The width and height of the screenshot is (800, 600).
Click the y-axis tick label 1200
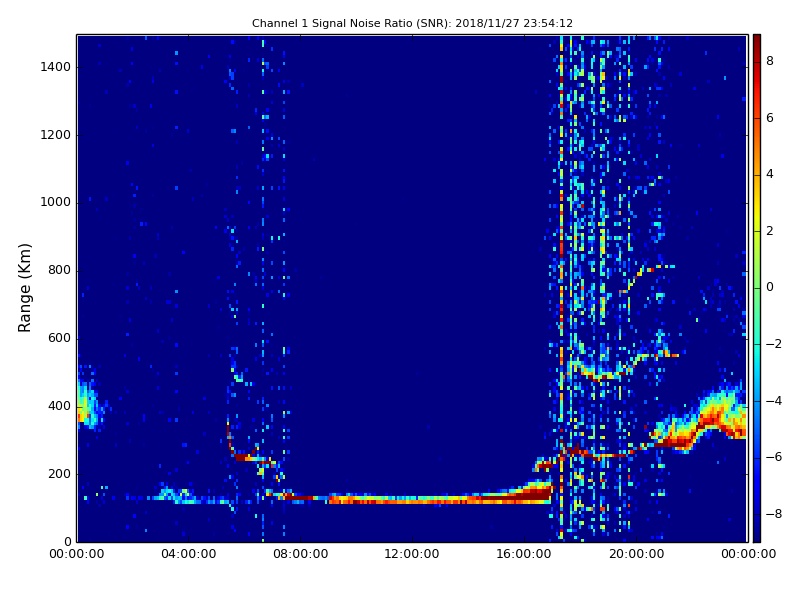click(x=55, y=135)
